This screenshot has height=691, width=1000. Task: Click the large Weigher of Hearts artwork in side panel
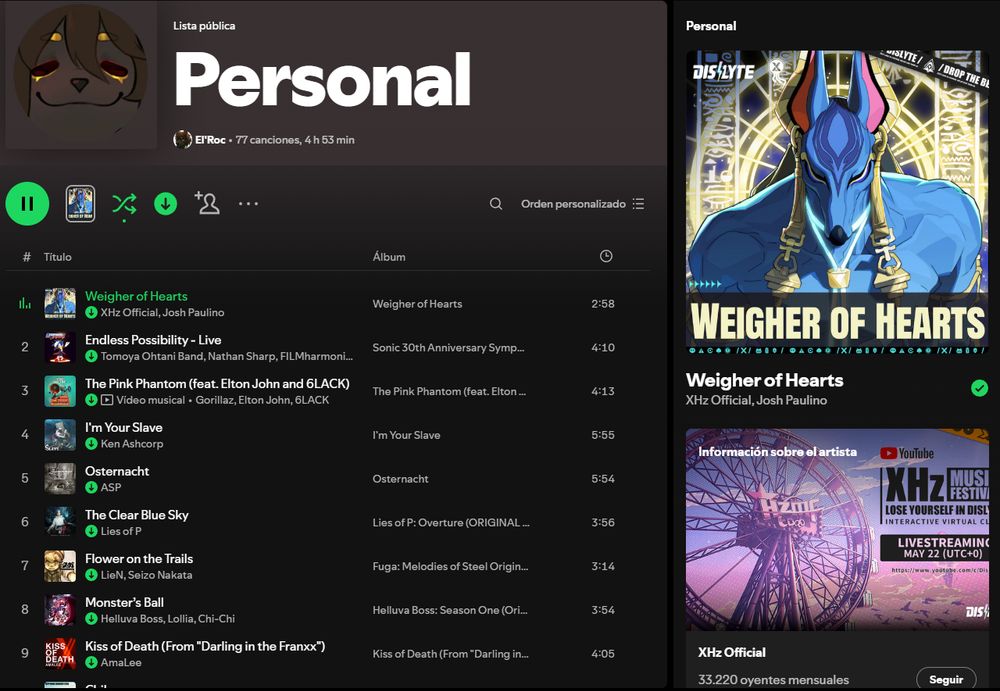point(837,202)
